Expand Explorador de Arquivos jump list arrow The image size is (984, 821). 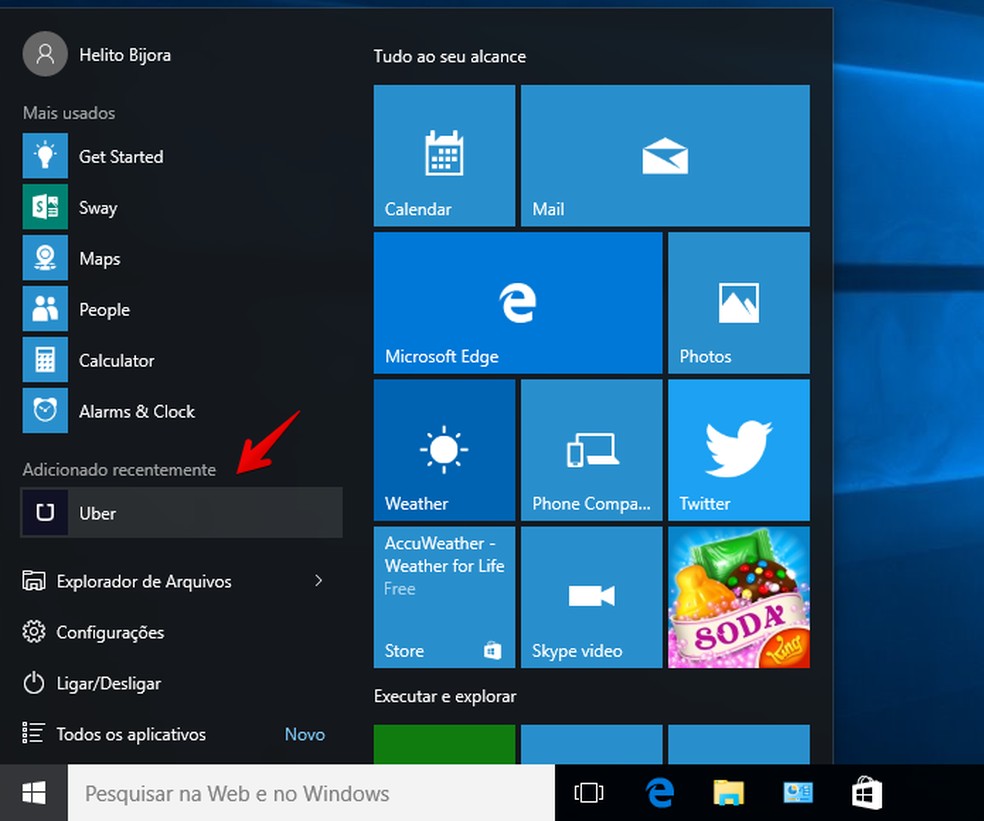[x=319, y=581]
